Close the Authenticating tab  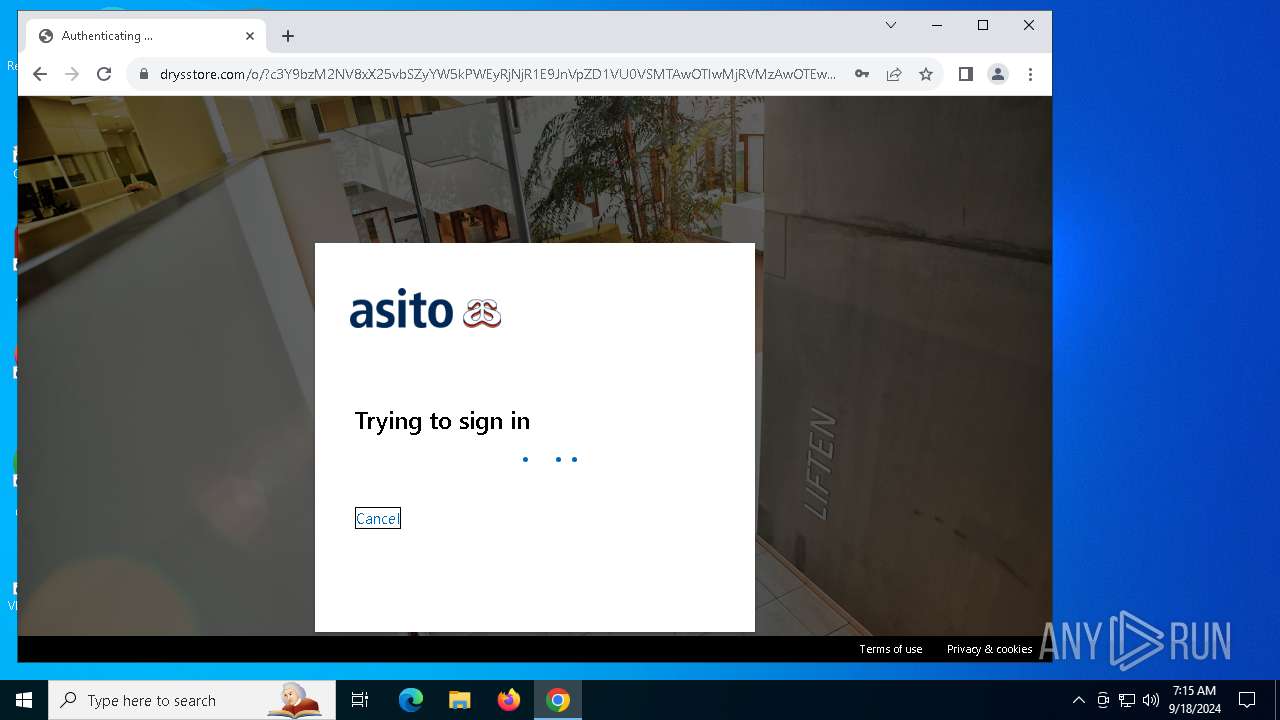click(x=250, y=36)
